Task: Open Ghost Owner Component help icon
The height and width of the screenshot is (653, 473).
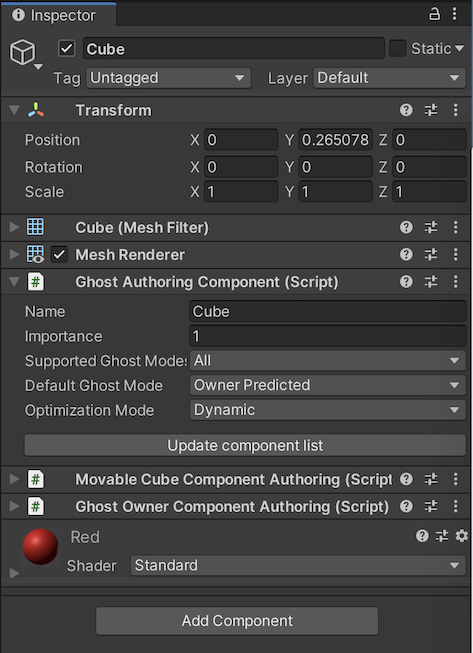Action: point(406,506)
